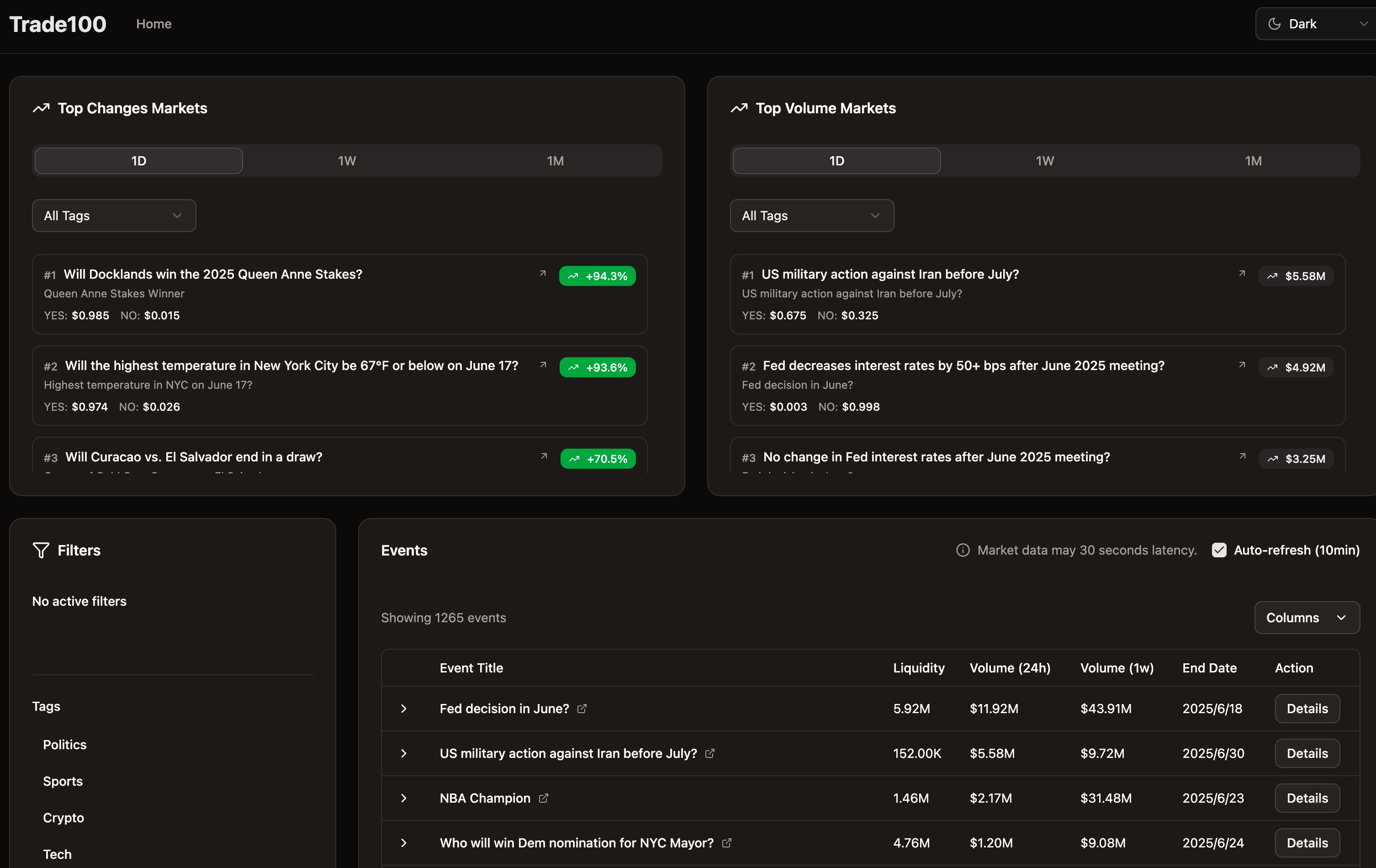Click Details for NBA Champion event
The width and height of the screenshot is (1376, 868).
coord(1307,798)
